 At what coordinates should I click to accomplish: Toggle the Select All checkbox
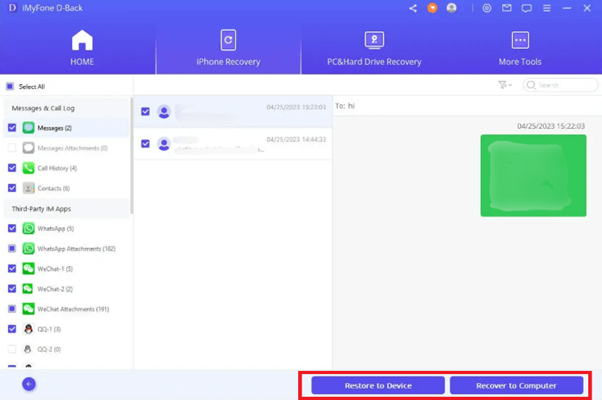(x=10, y=86)
